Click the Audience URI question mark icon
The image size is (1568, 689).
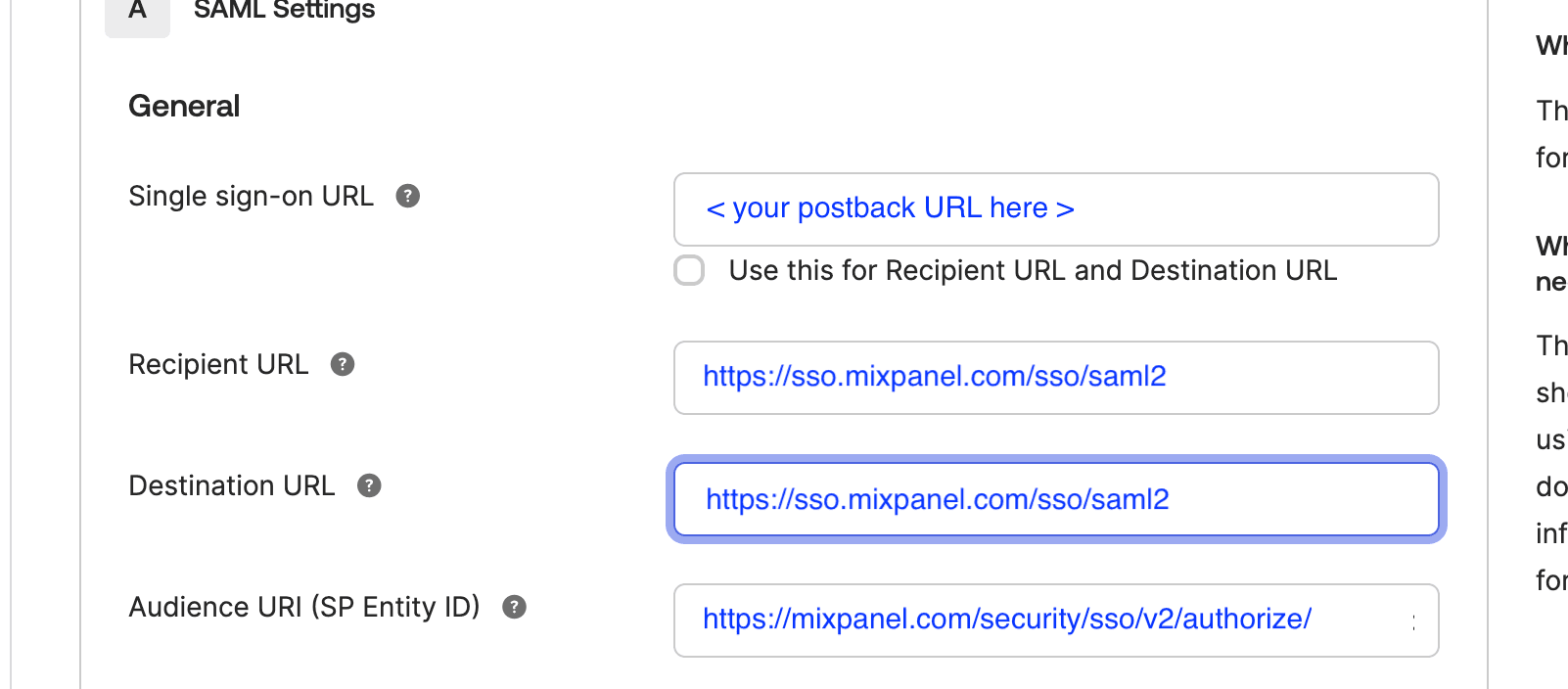pos(516,607)
